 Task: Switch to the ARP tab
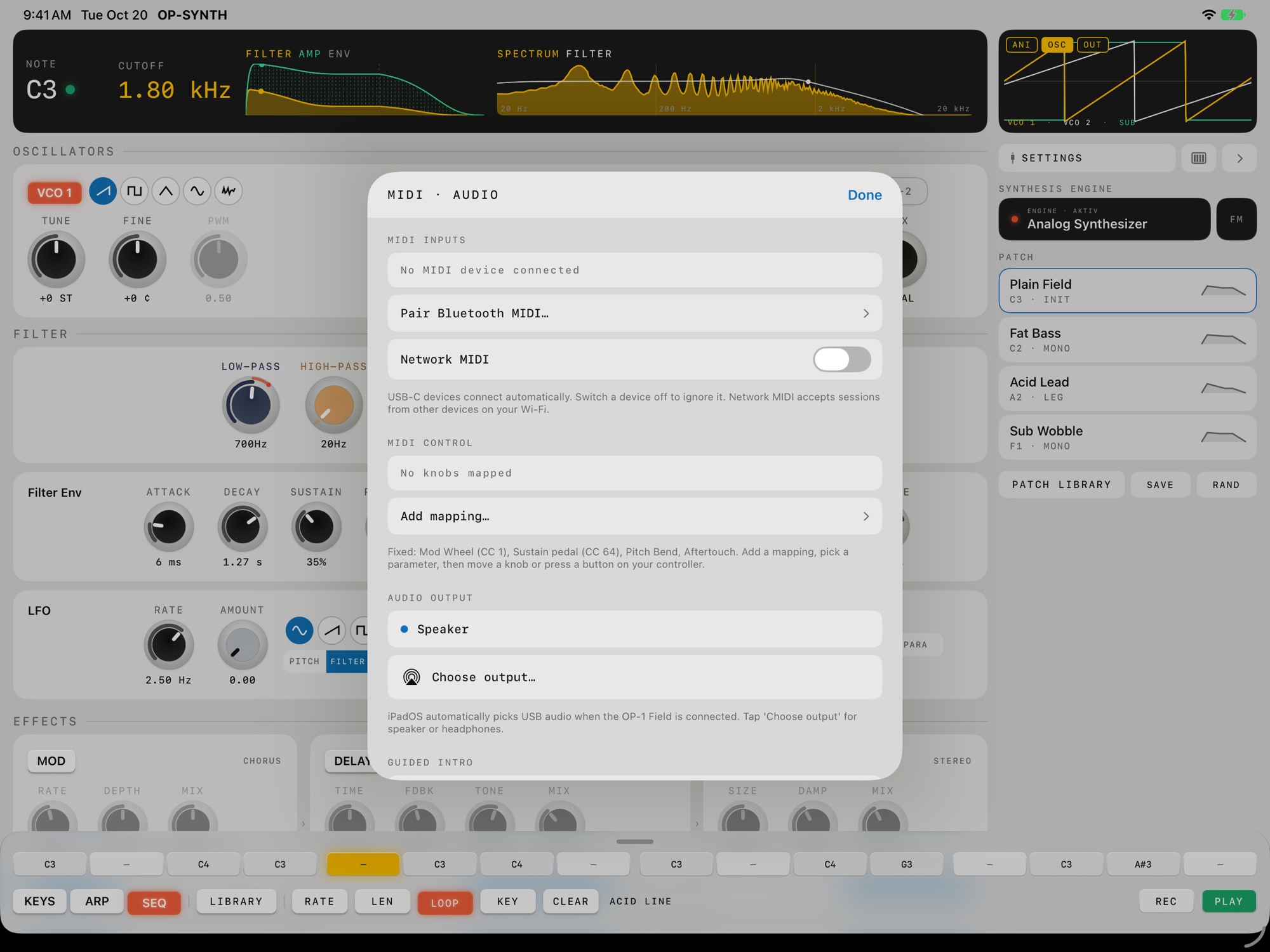[x=97, y=901]
